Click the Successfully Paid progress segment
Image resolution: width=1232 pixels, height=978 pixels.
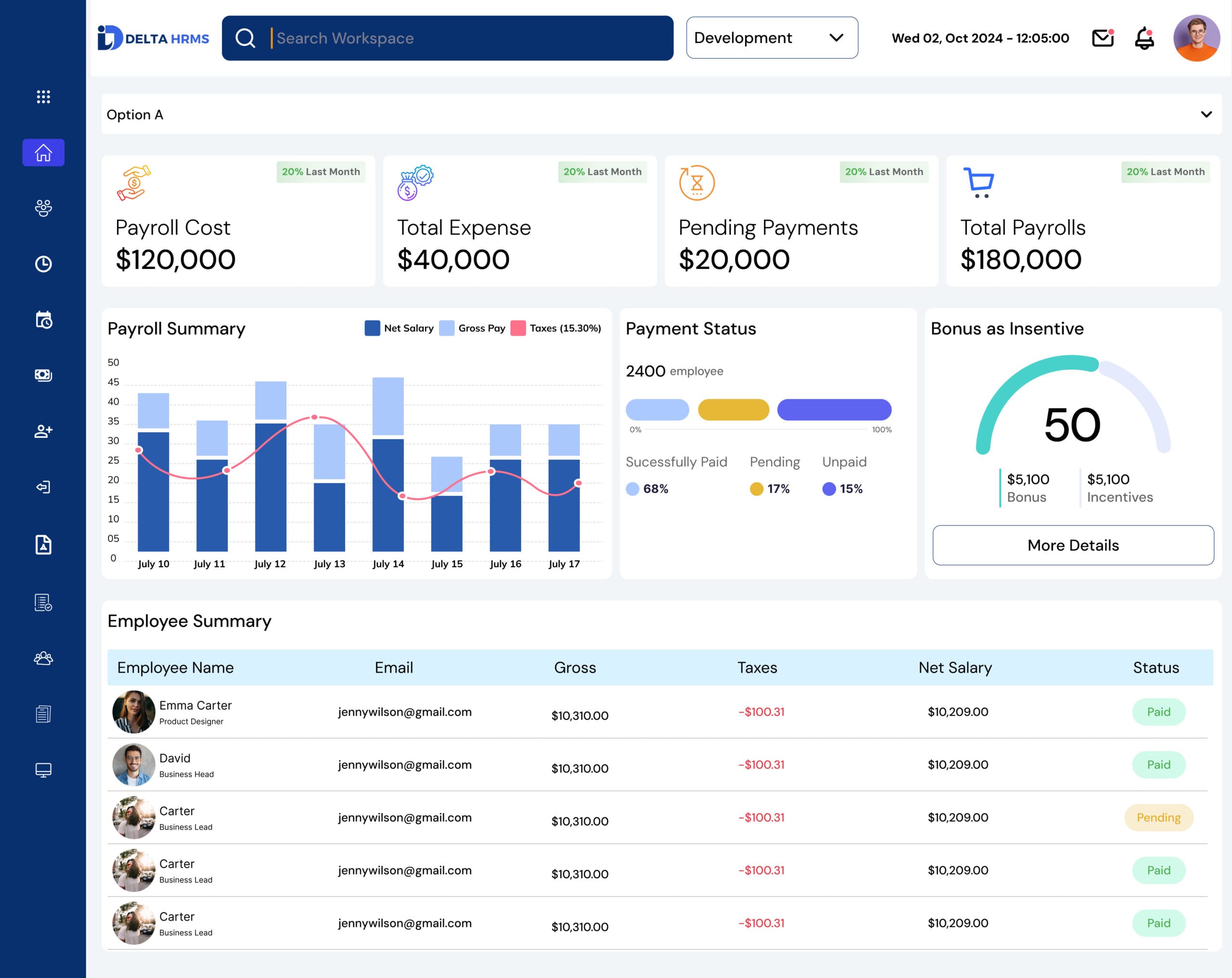(x=657, y=410)
